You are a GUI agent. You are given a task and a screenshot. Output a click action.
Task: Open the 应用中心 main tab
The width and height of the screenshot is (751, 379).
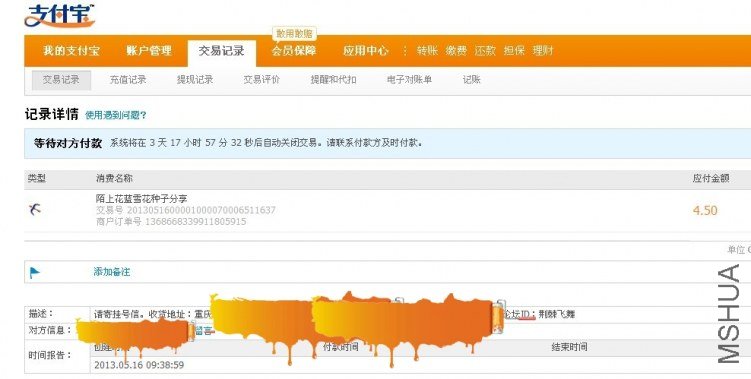366,51
